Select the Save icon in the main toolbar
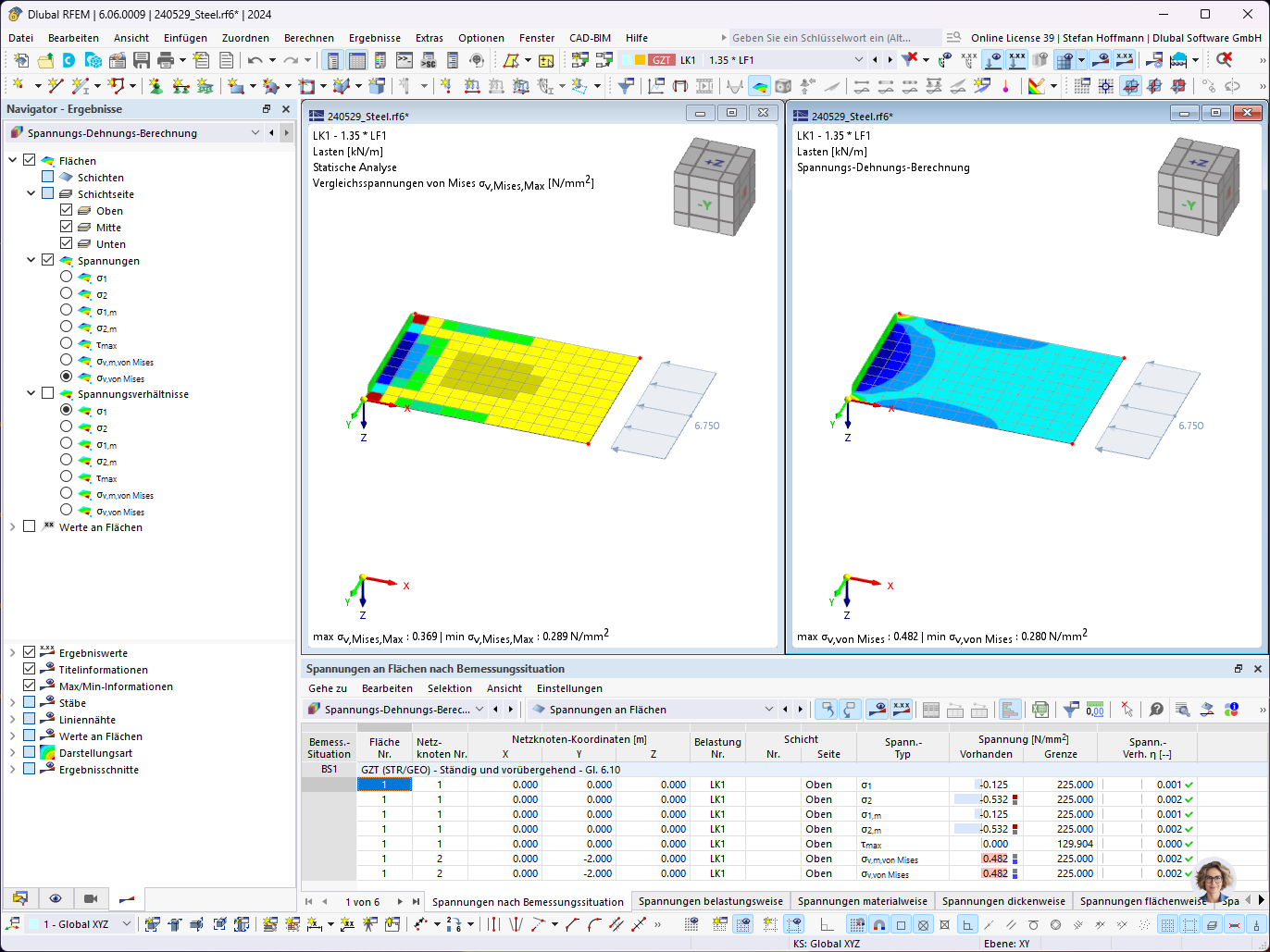Viewport: 1270px width, 952px height. tap(141, 59)
